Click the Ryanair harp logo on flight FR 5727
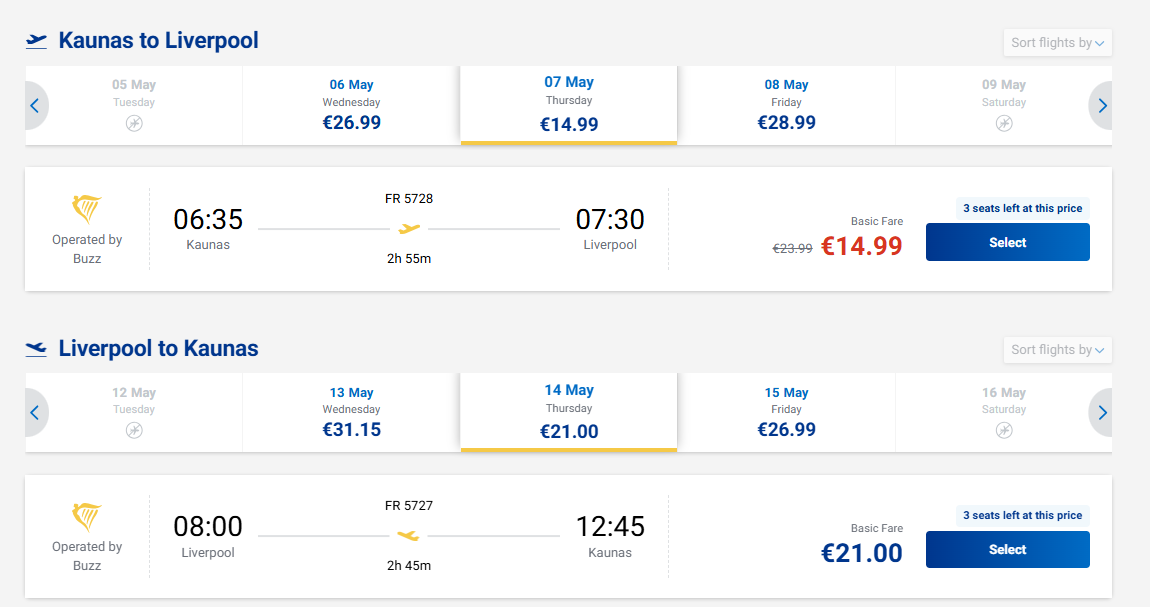This screenshot has width=1150, height=607. [87, 517]
